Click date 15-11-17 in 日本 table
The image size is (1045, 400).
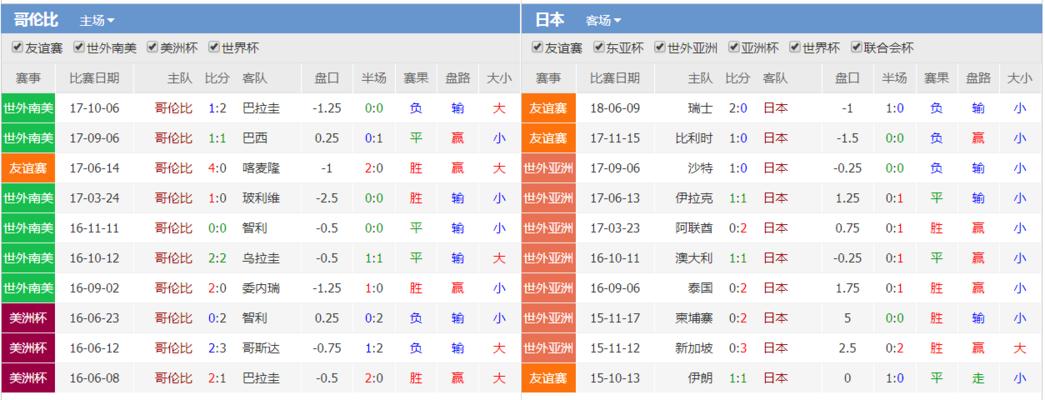point(614,318)
